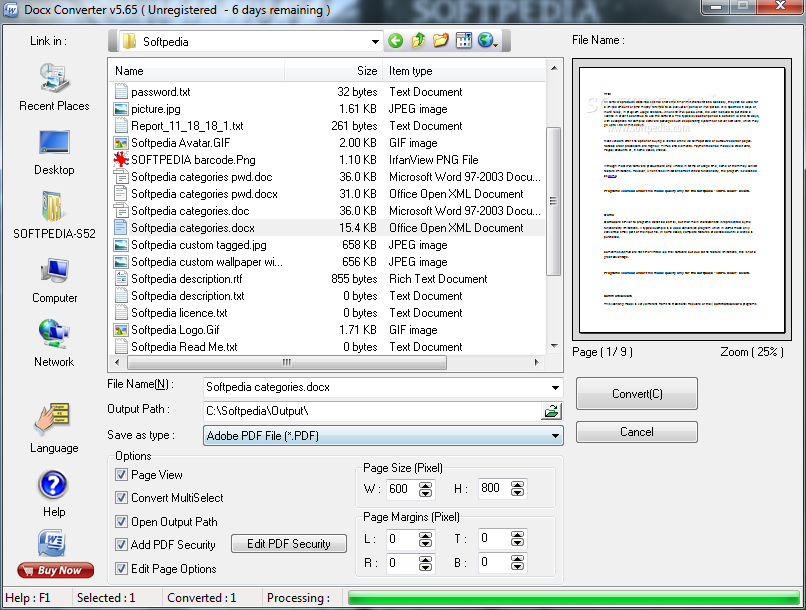Open the Computer location

tap(54, 281)
